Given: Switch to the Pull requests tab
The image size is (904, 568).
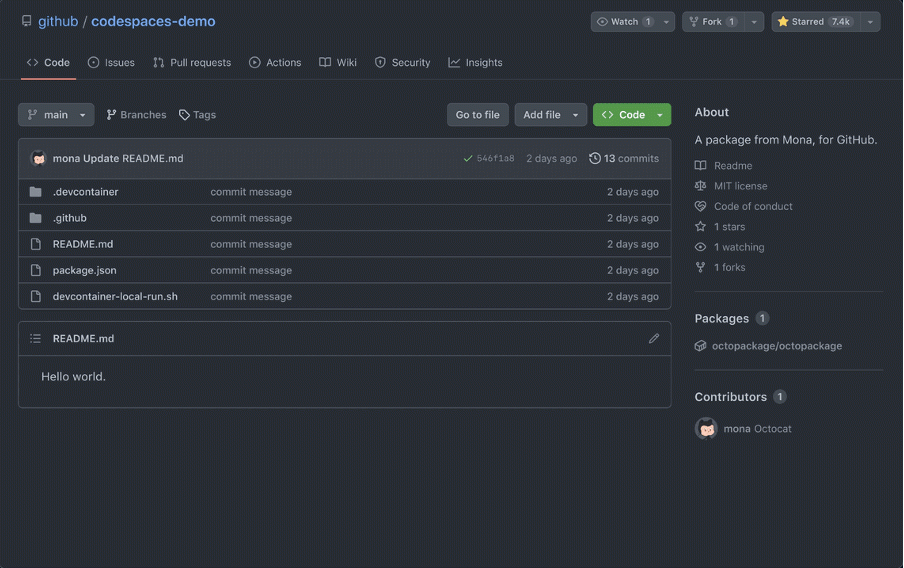Looking at the screenshot, I should pyautogui.click(x=191, y=62).
